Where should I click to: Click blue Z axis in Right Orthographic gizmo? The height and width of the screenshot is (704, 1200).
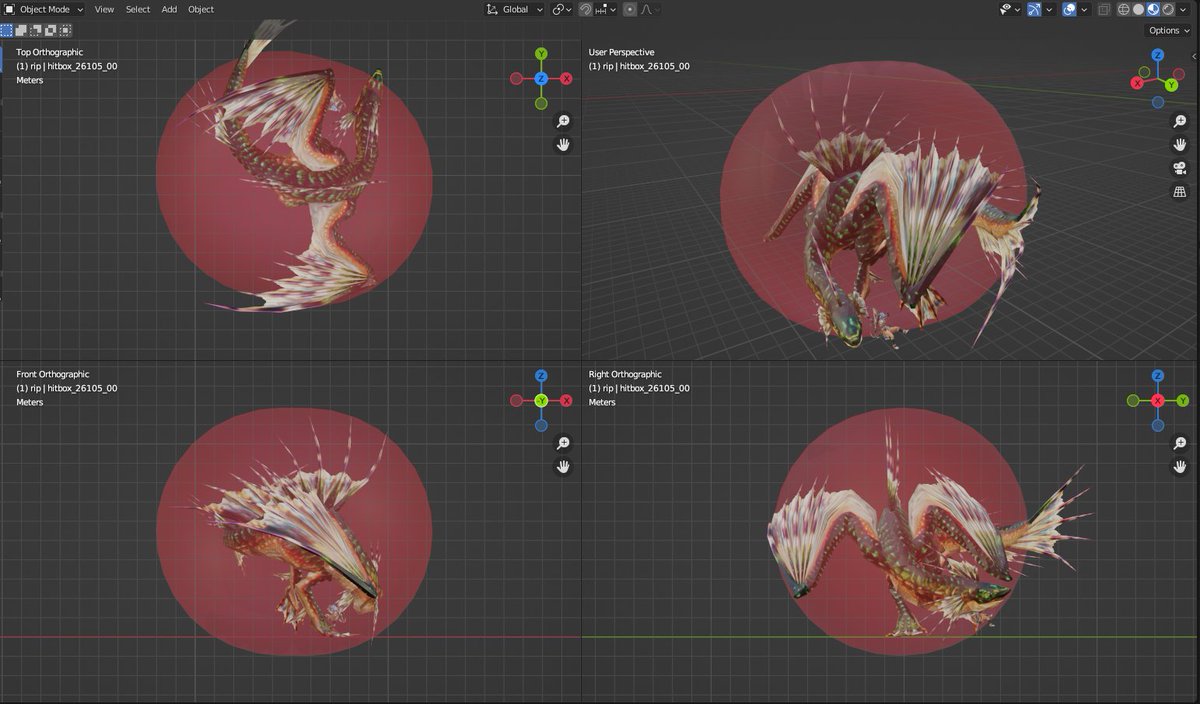coord(1158,375)
